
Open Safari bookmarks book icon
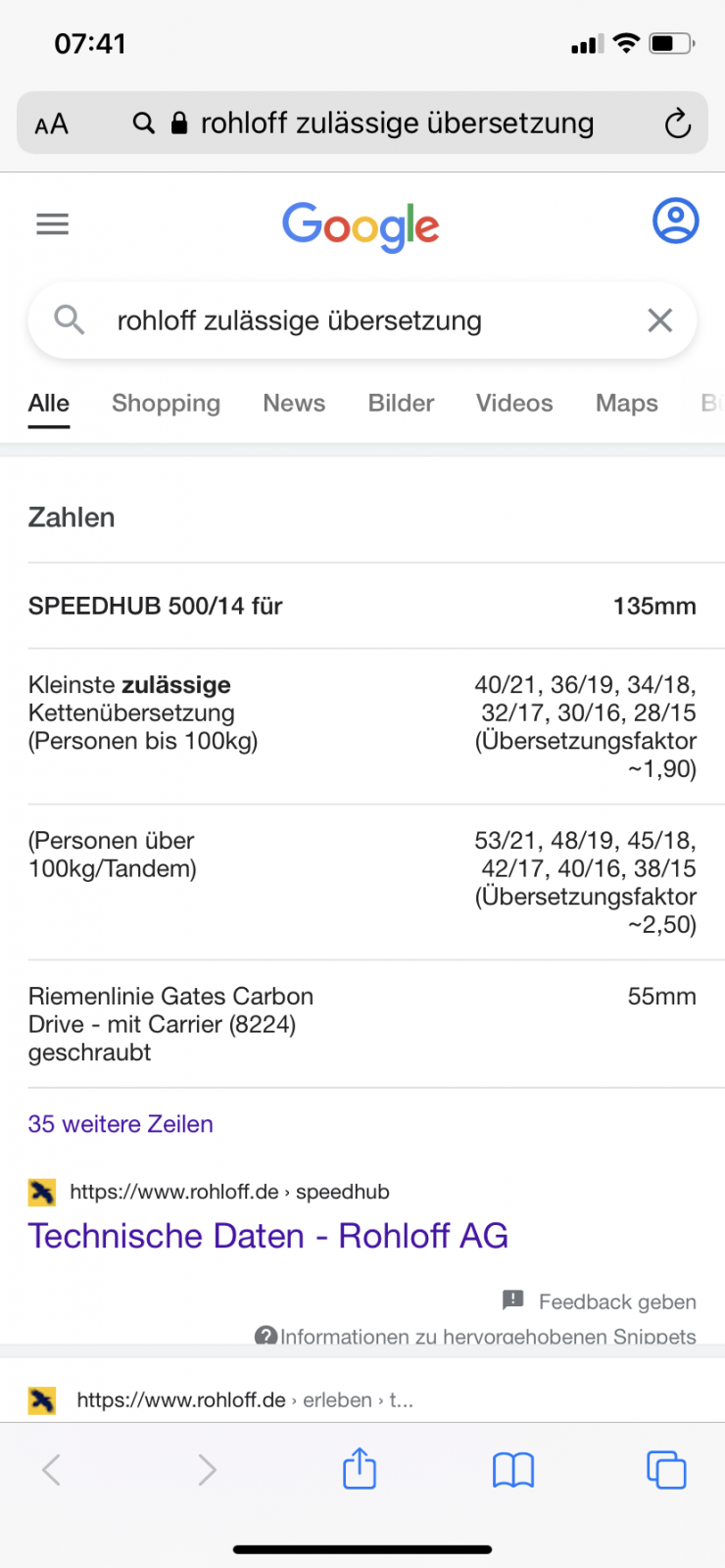[513, 1470]
